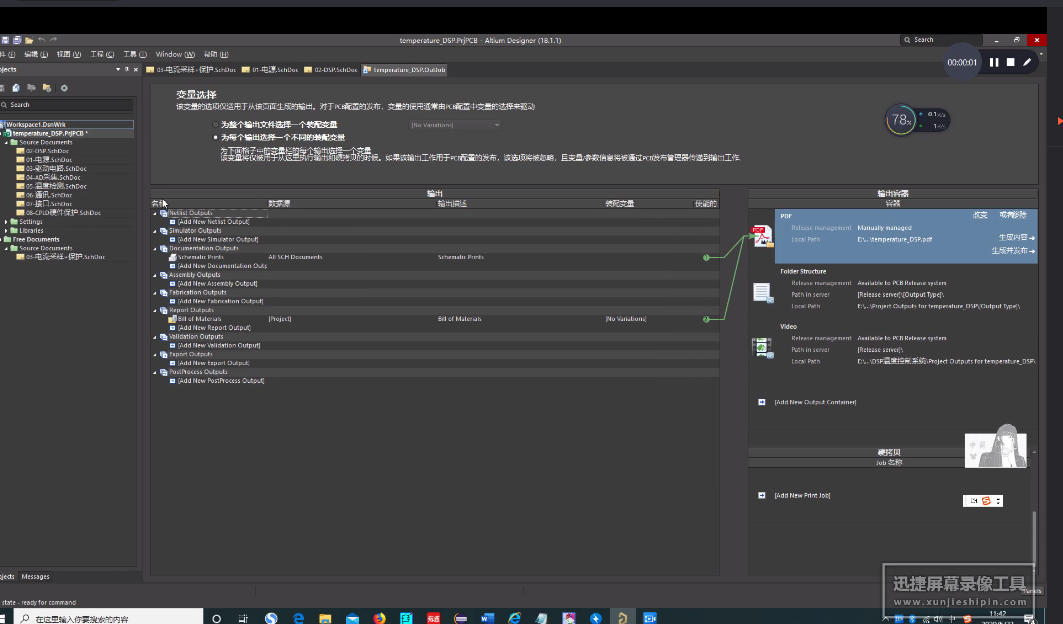1063x624 pixels.
Task: Click 生成内容 in the PDF container
Action: click(1017, 237)
